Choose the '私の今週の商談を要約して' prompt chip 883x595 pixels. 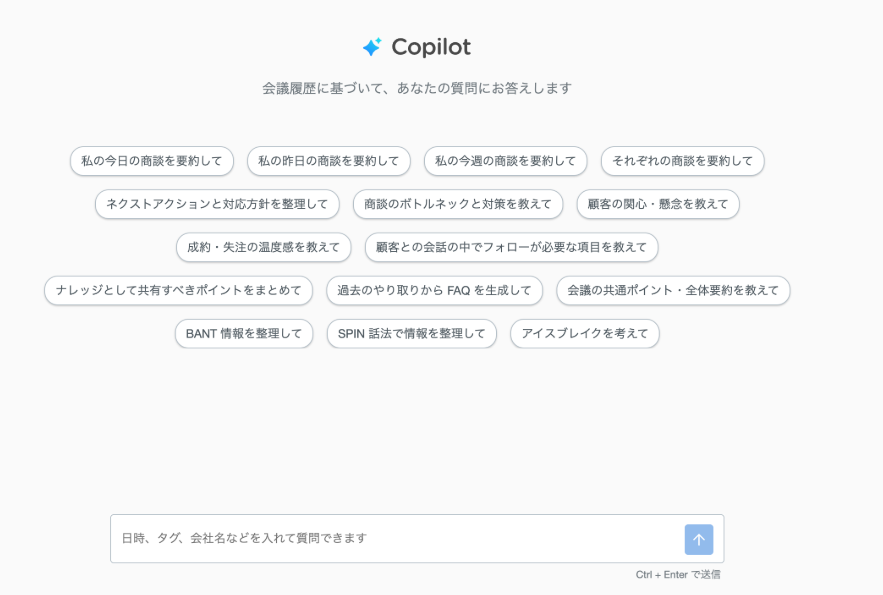[x=505, y=161]
